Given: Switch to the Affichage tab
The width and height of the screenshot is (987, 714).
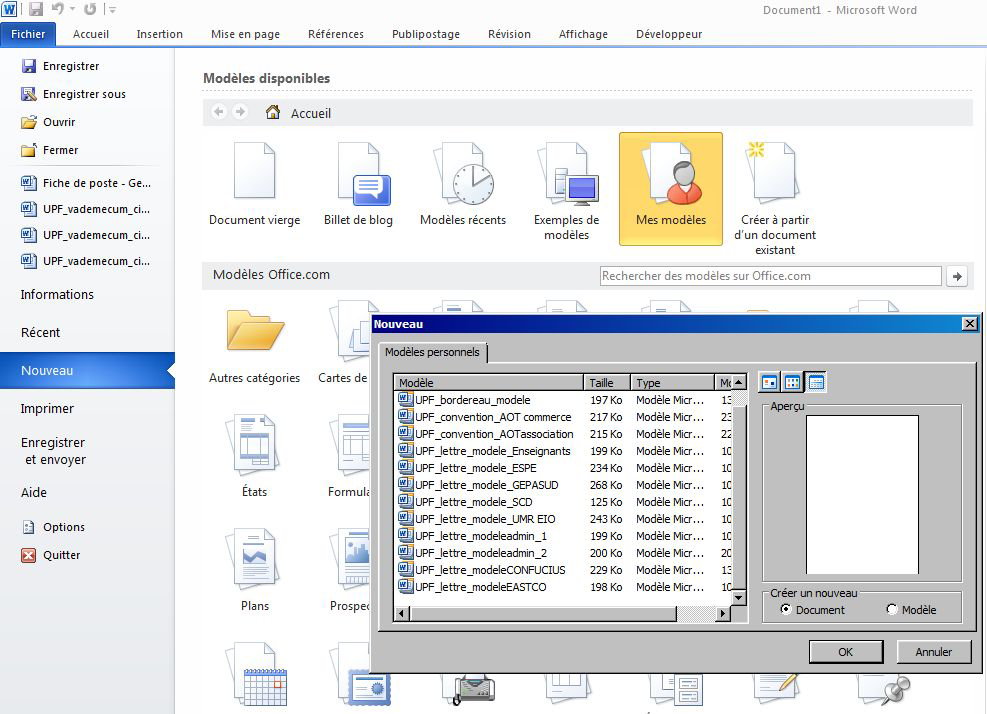Looking at the screenshot, I should [583, 34].
